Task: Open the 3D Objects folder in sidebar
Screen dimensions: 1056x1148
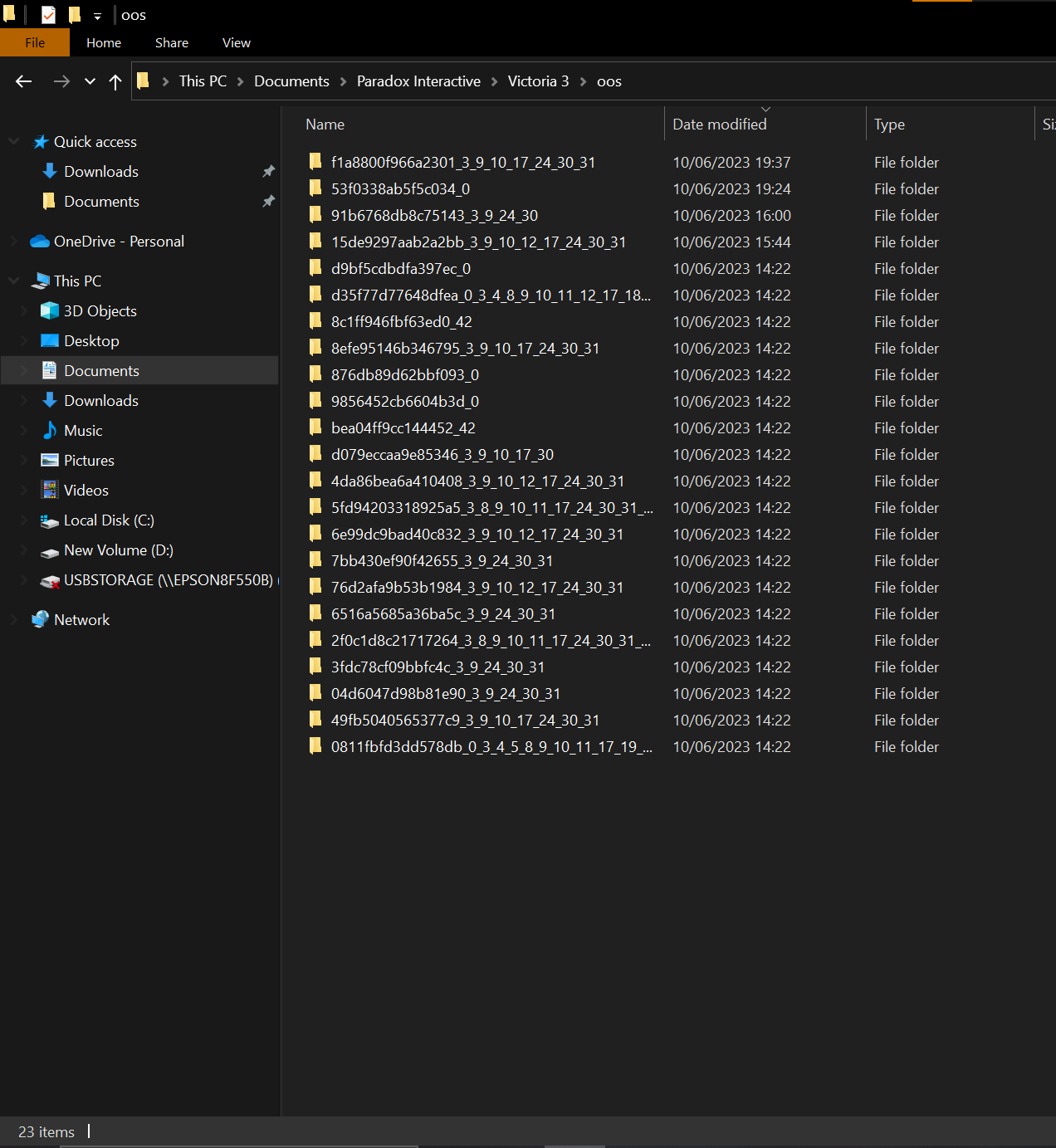Action: (x=100, y=311)
